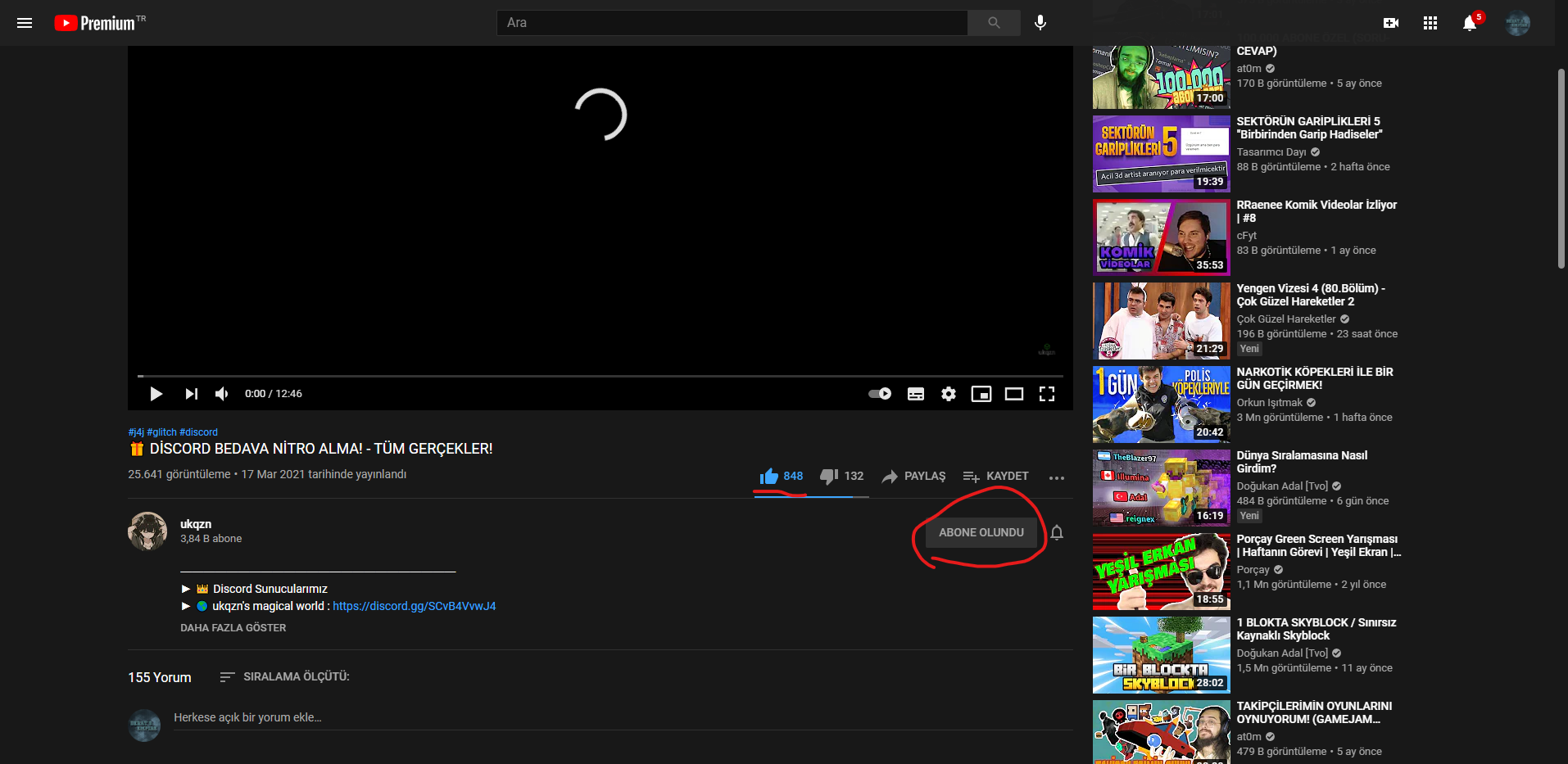
Task: Open NARKOTİK KÖPEKLERİ video thumbnail
Action: coord(1162,405)
